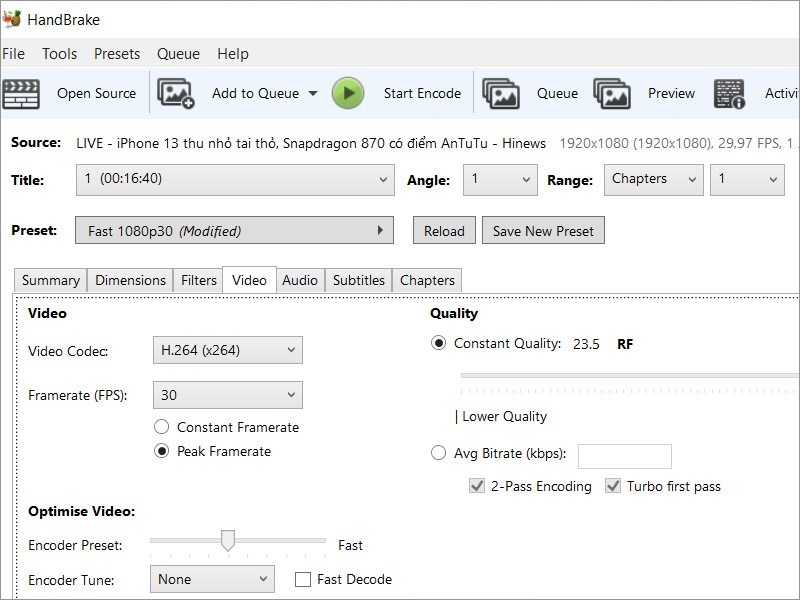Expand the Angle dropdown
800x600 pixels.
500,180
